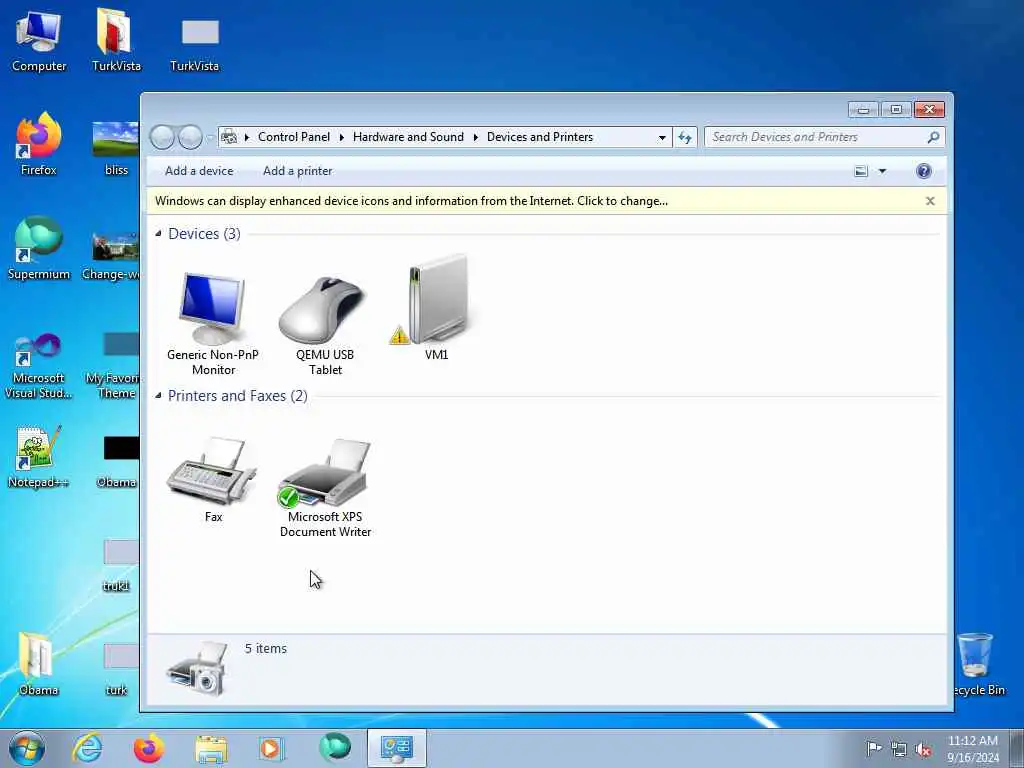This screenshot has width=1024, height=768.
Task: Minimize the Devices and Printers window
Action: pos(863,109)
